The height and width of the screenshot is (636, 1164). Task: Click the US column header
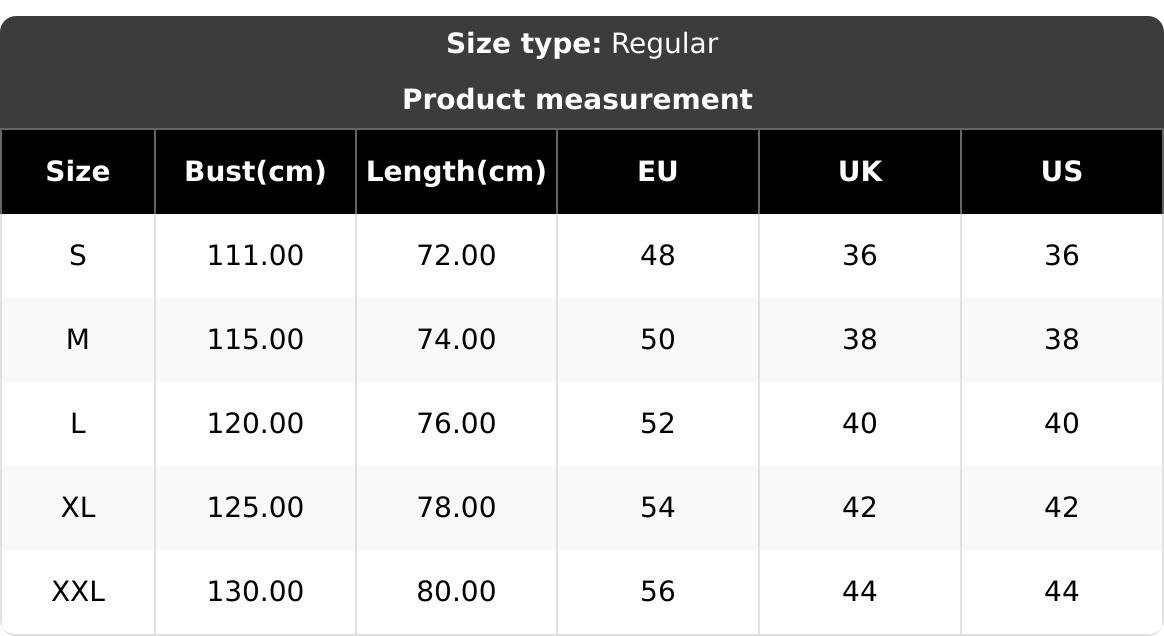pos(1061,172)
